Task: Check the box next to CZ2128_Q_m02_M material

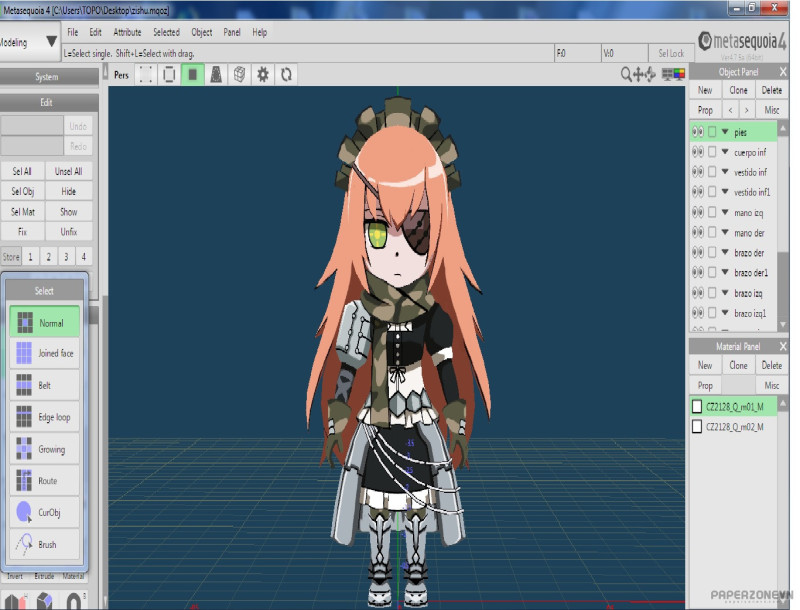Action: 697,427
